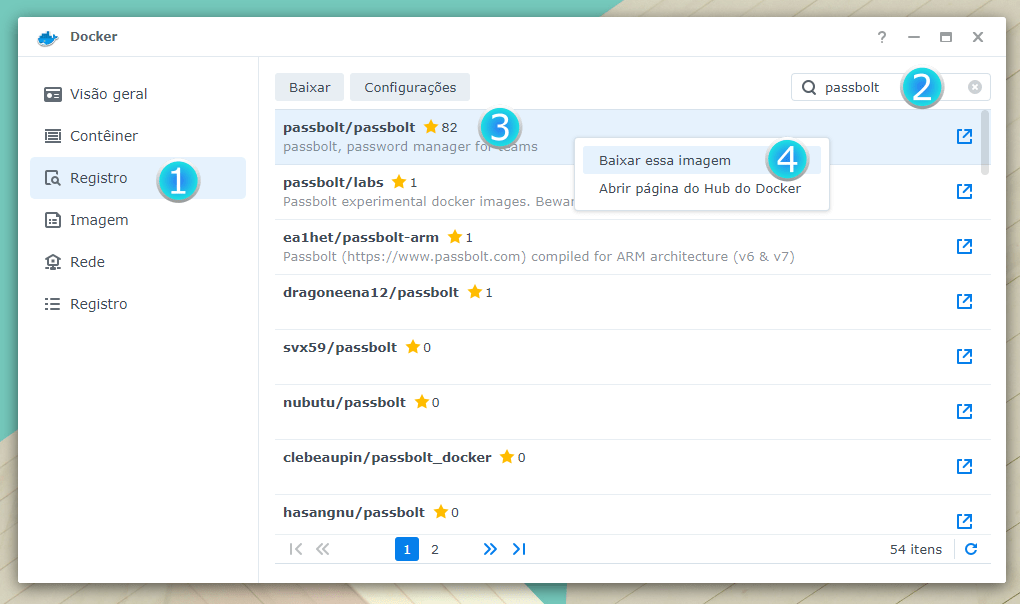Screen dimensions: 1020x604
Task: Clear the passbolt search text
Action: (974, 87)
